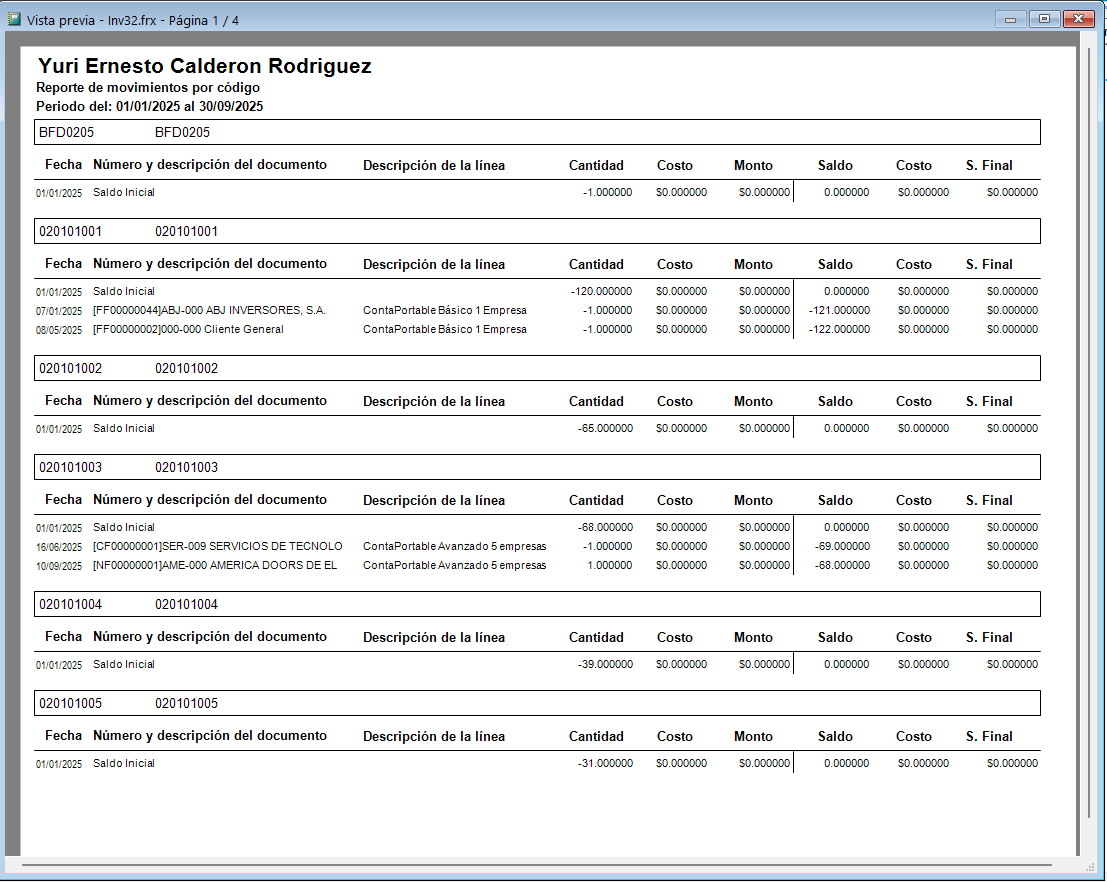Click the SER-009 SERVICIOS DE TECNOLO row

point(537,547)
